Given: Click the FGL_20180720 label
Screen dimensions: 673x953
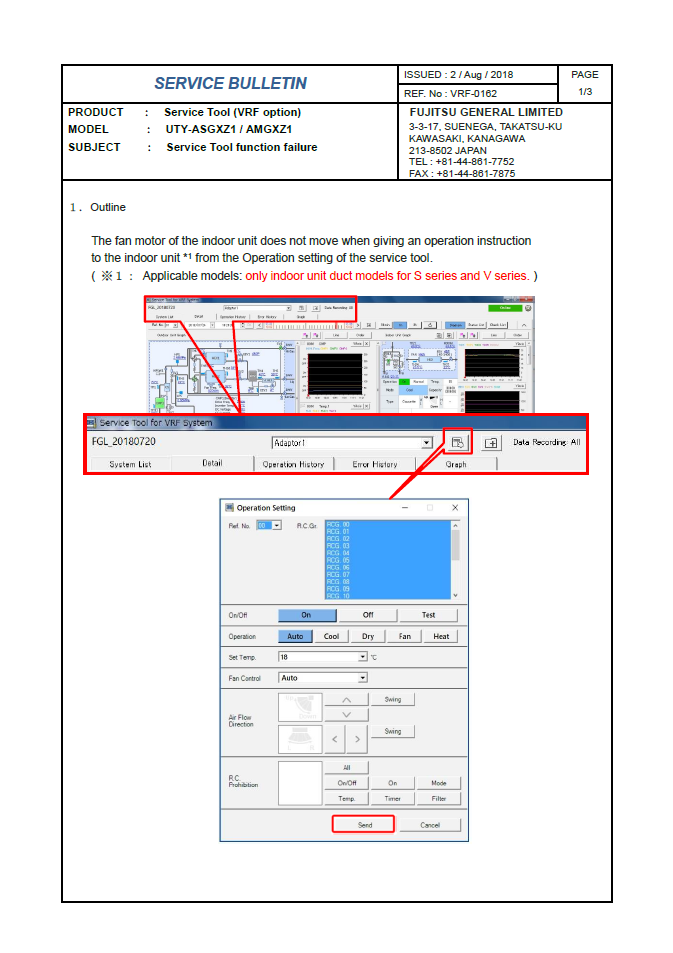Looking at the screenshot, I should coord(123,441).
